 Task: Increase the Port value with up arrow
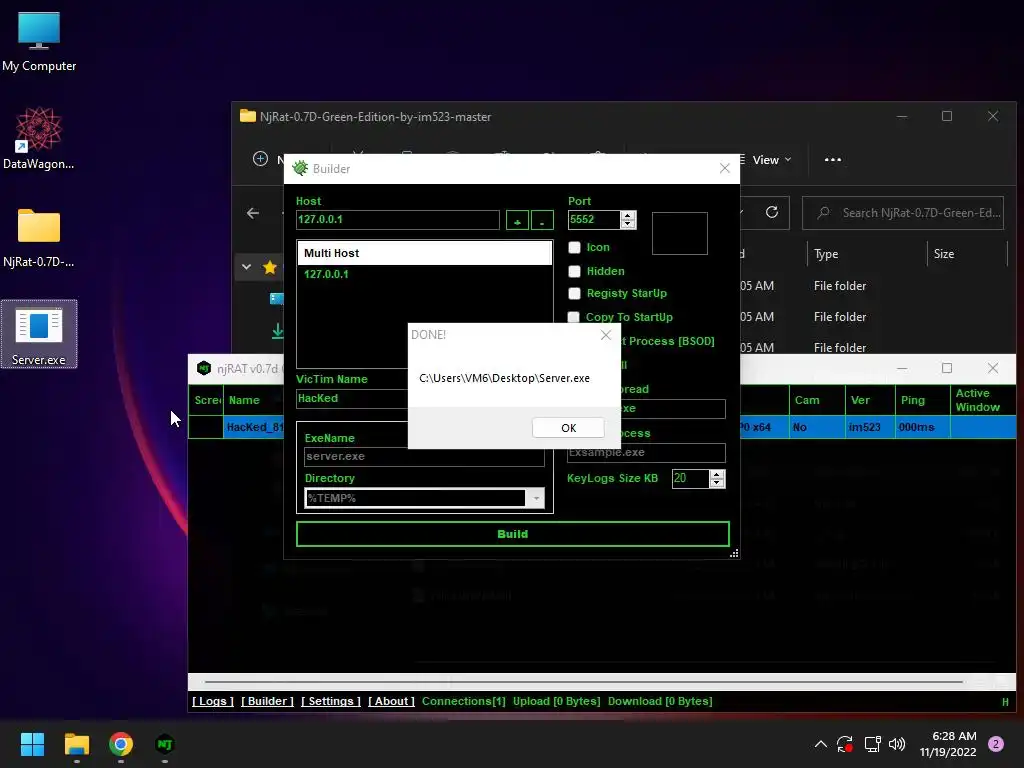point(628,215)
